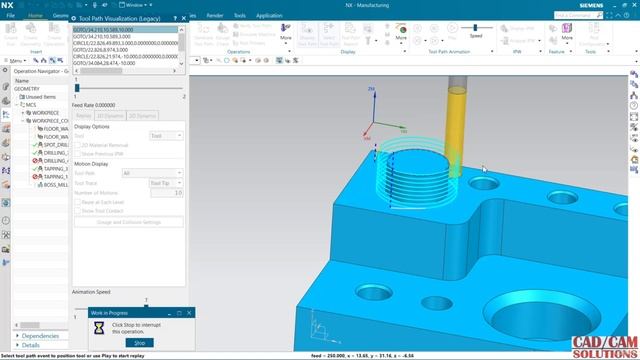This screenshot has height=360, width=640.
Task: Open the Render ribbon tab
Action: [215, 16]
